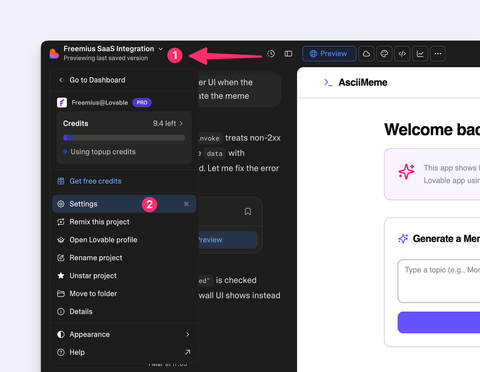Click the purple generate button below topic field
The height and width of the screenshot is (372, 480).
click(x=439, y=322)
